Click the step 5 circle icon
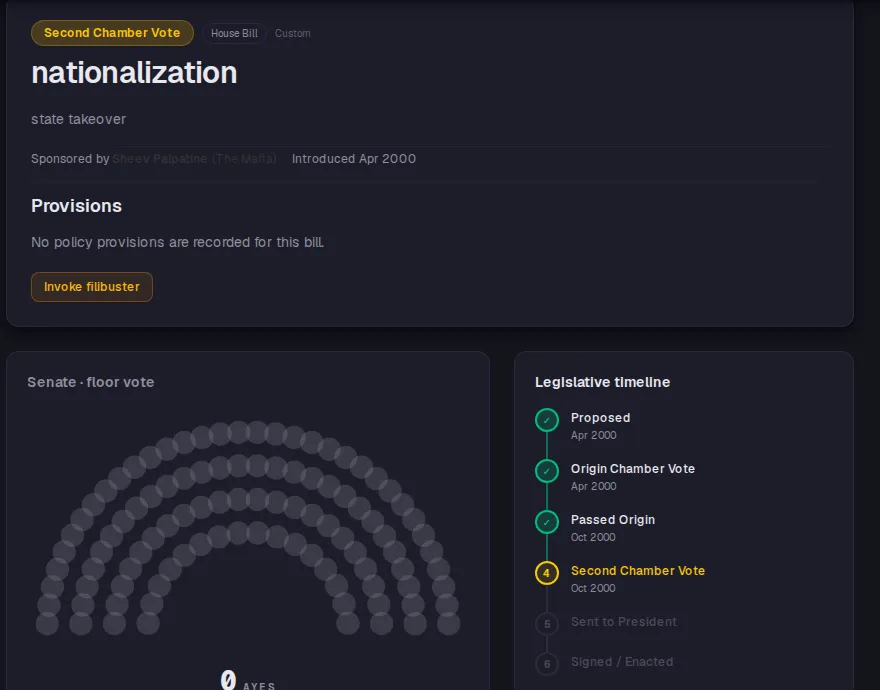The image size is (880, 690). (547, 624)
